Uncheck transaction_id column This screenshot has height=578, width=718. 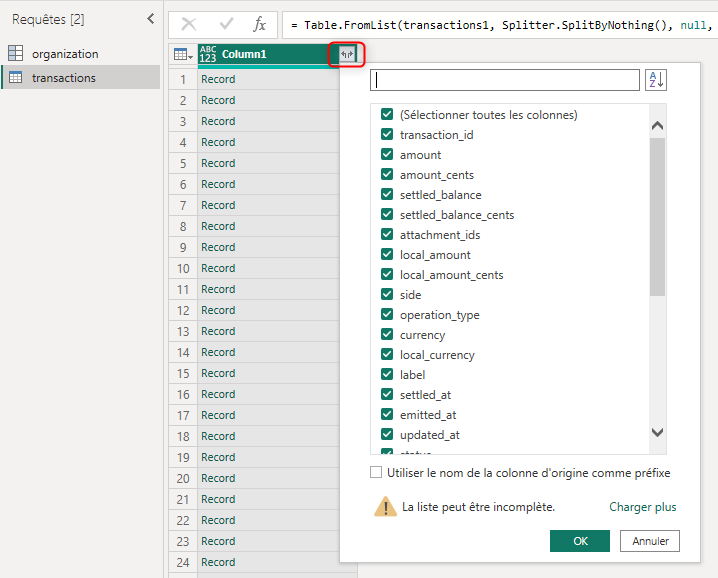387,134
